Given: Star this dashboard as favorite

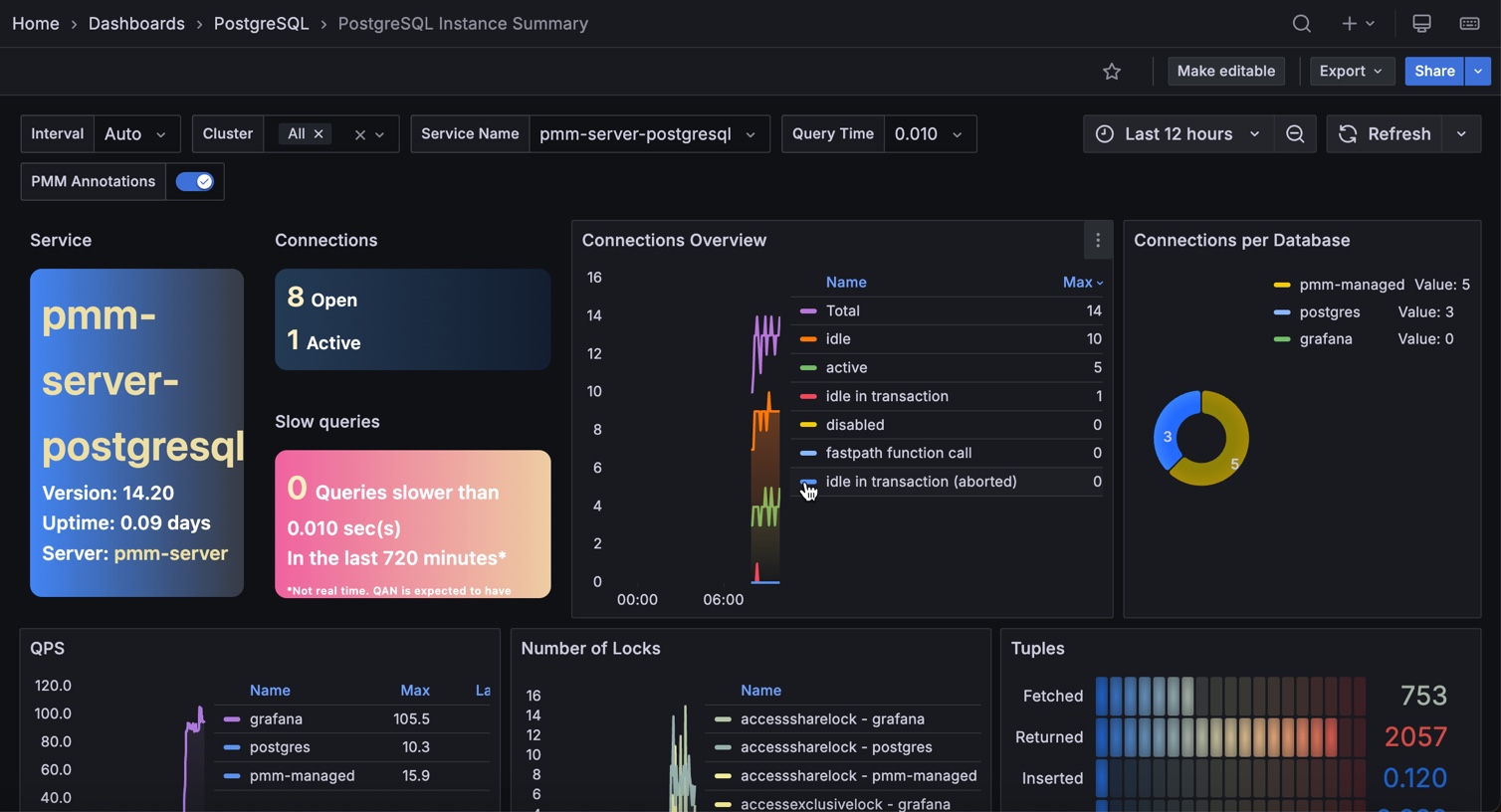Looking at the screenshot, I should pyautogui.click(x=1112, y=72).
